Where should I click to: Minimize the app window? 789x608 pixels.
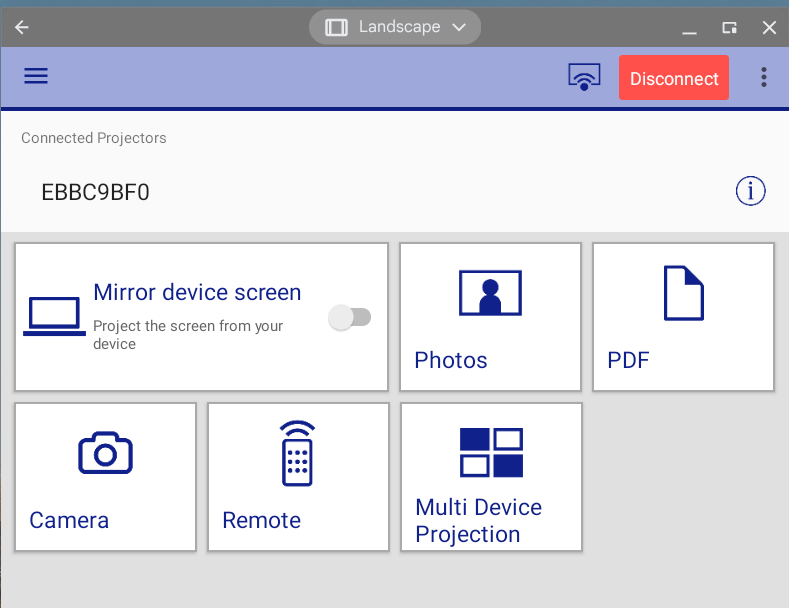pos(691,27)
